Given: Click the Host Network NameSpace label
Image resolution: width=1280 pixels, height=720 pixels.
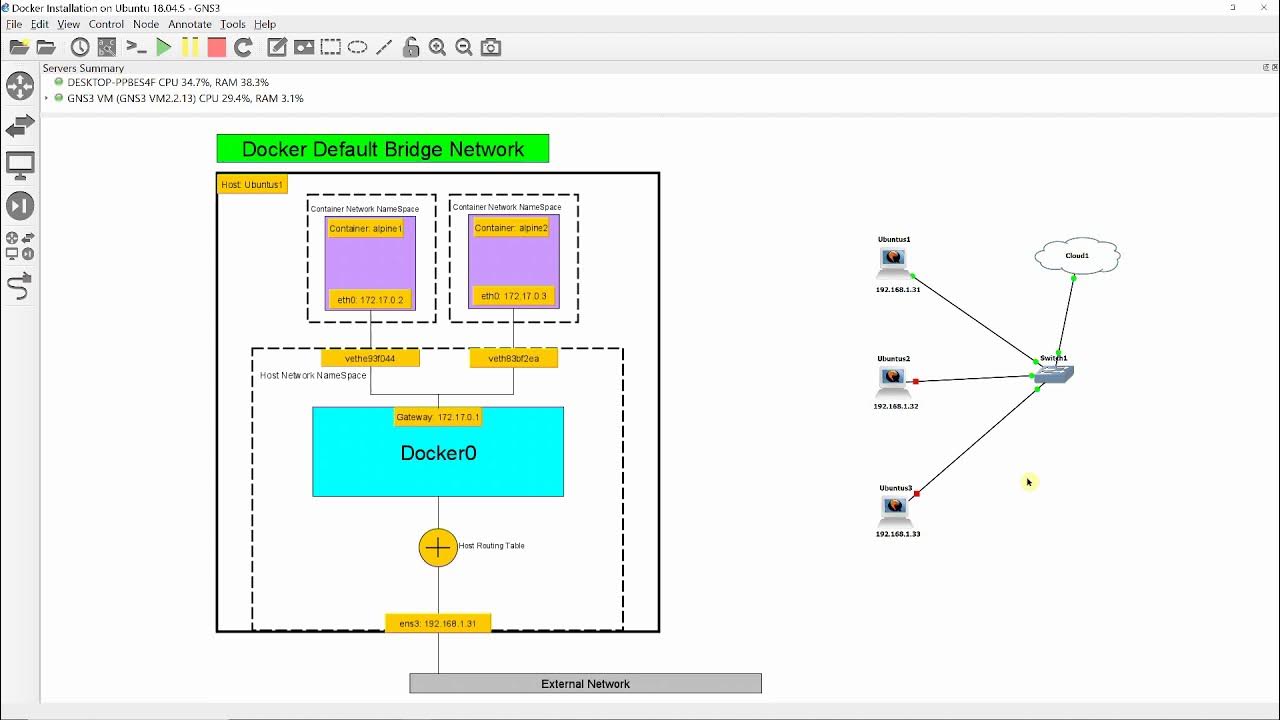Looking at the screenshot, I should pos(313,376).
